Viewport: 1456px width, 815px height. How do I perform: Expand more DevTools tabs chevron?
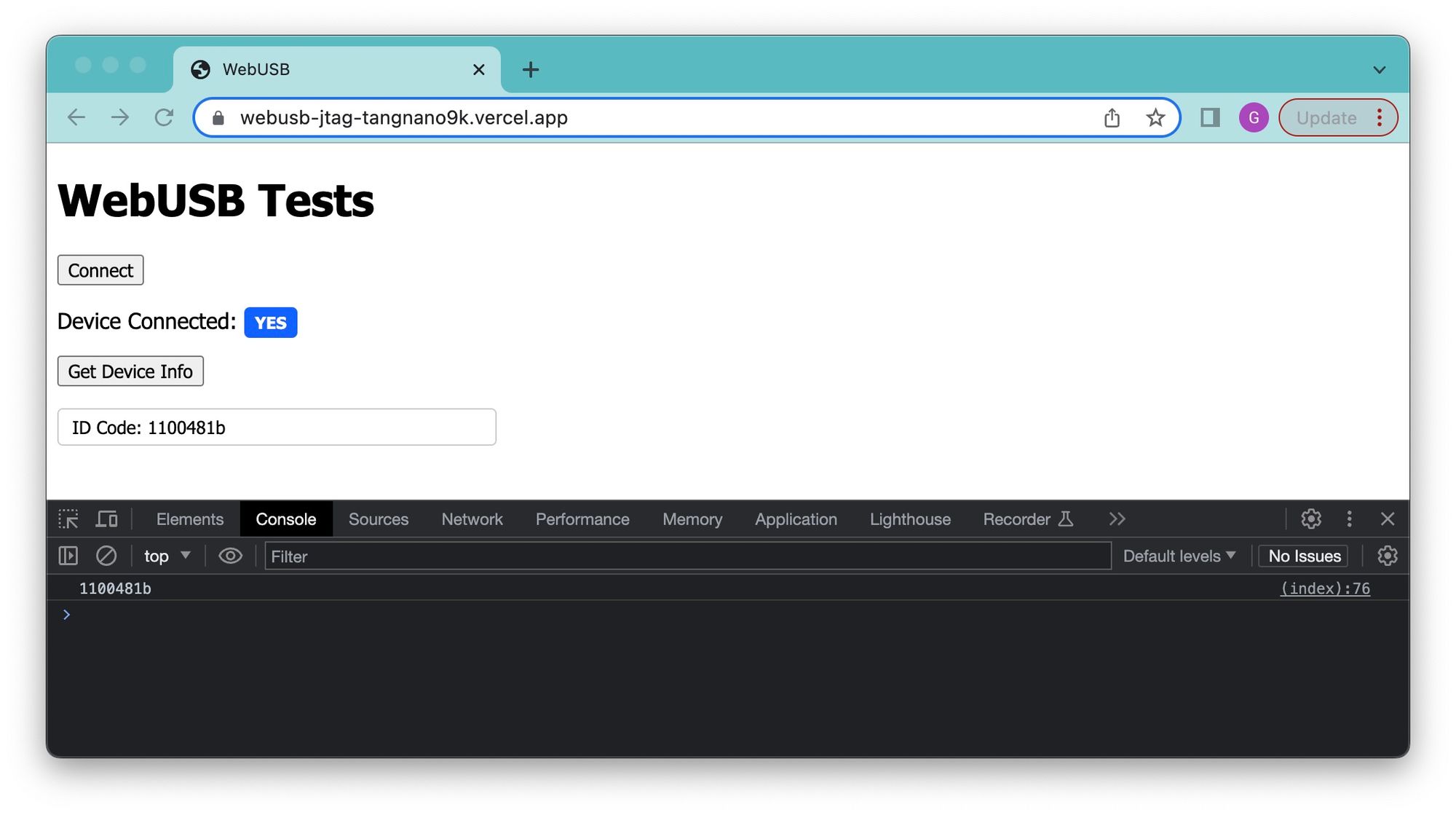1117,519
